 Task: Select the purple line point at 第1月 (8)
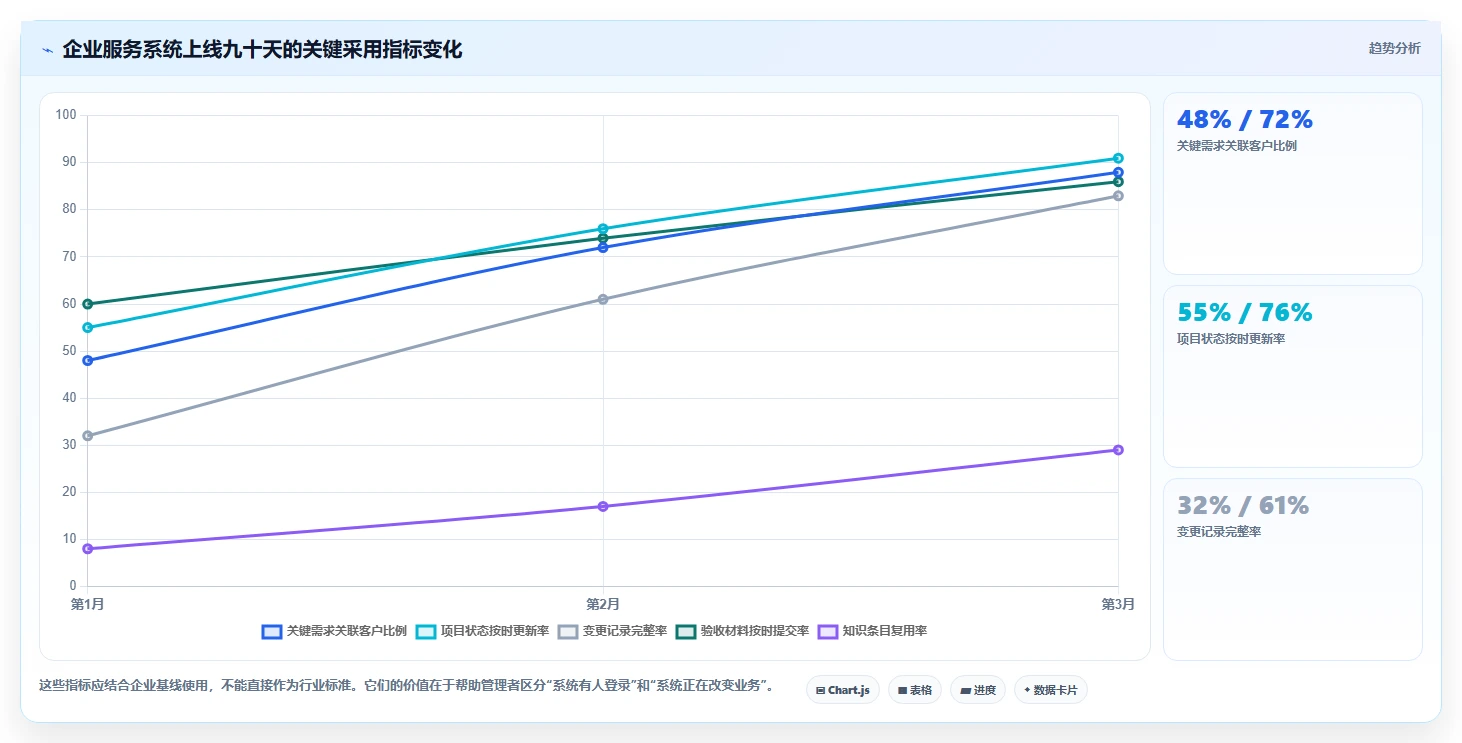click(88, 548)
